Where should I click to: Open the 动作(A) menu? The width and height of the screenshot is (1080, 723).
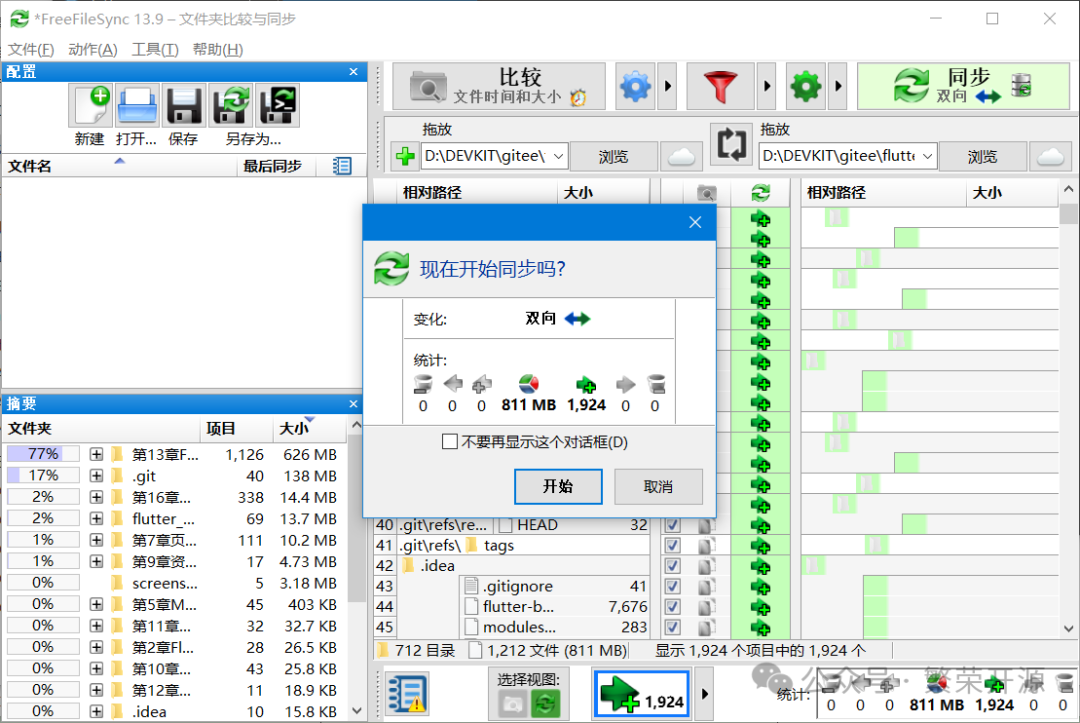[x=93, y=49]
